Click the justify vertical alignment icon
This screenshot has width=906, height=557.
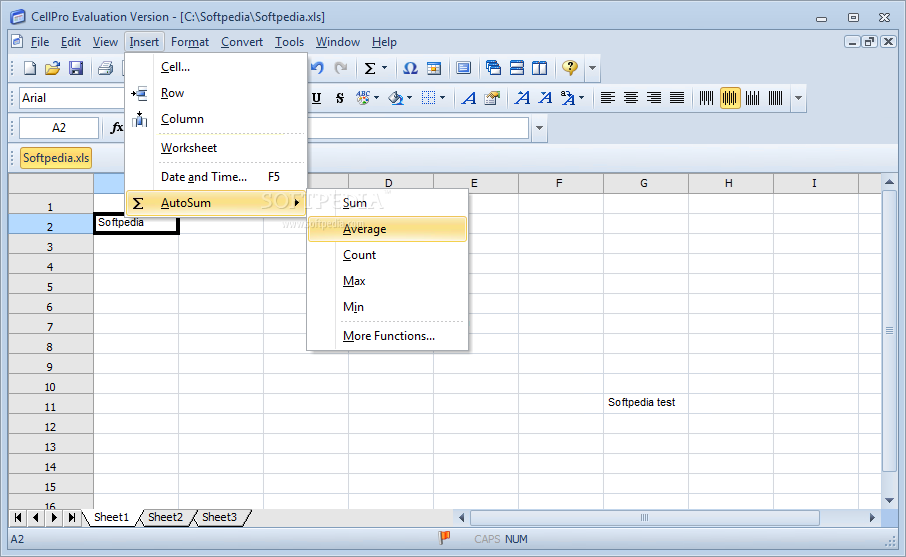(775, 98)
